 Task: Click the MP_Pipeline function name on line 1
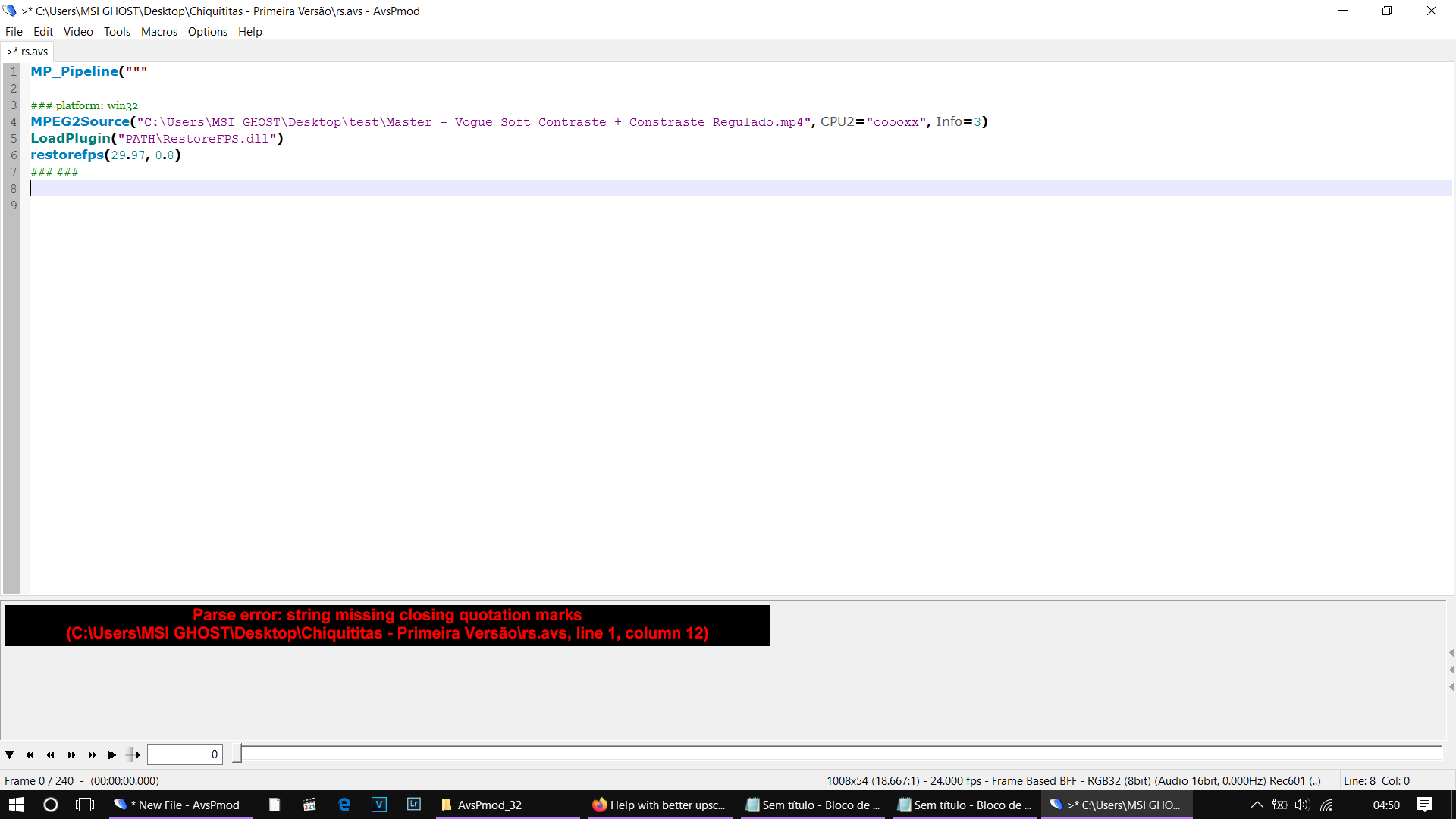tap(74, 71)
